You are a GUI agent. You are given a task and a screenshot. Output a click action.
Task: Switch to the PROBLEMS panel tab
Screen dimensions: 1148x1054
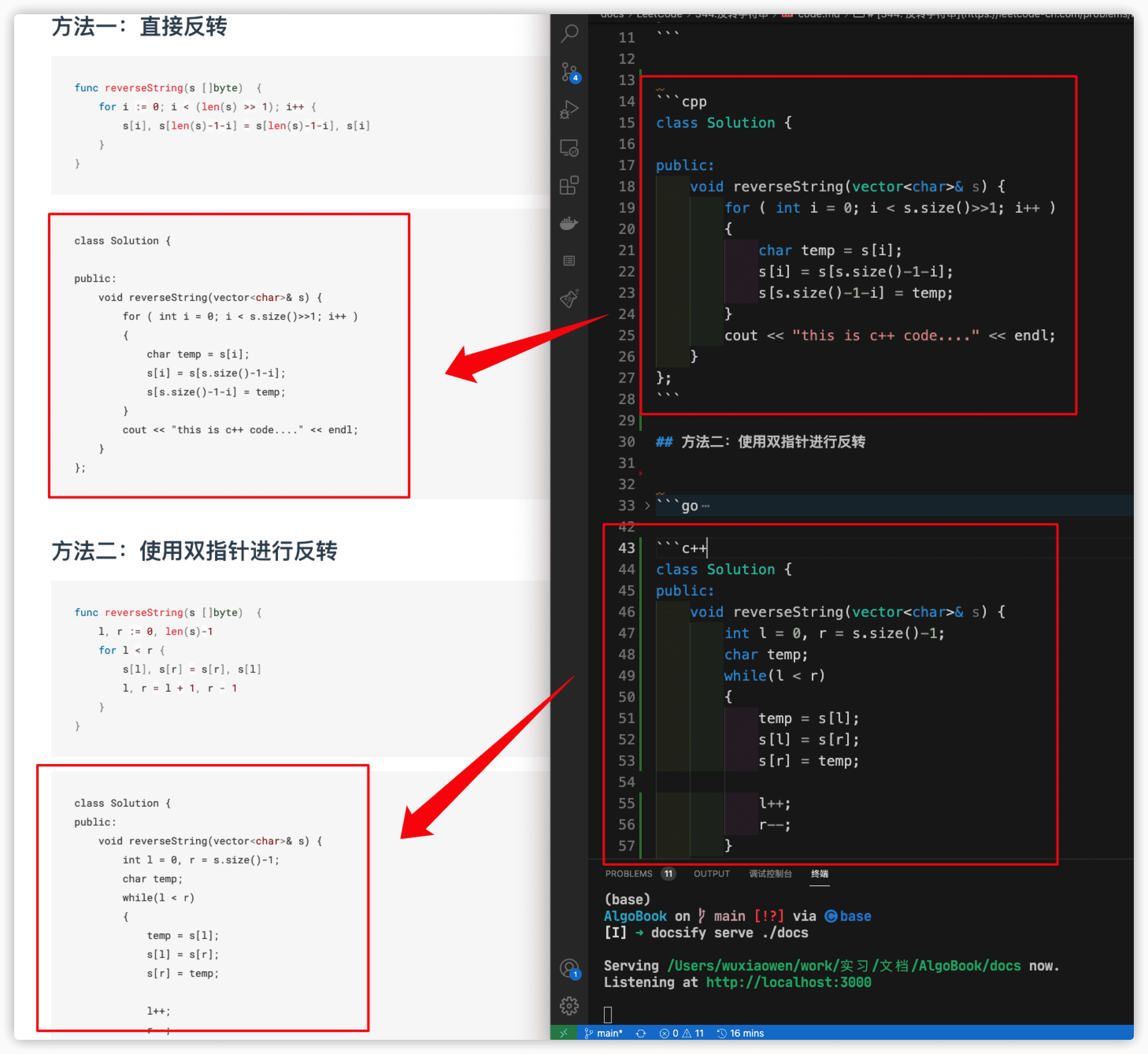click(x=628, y=874)
